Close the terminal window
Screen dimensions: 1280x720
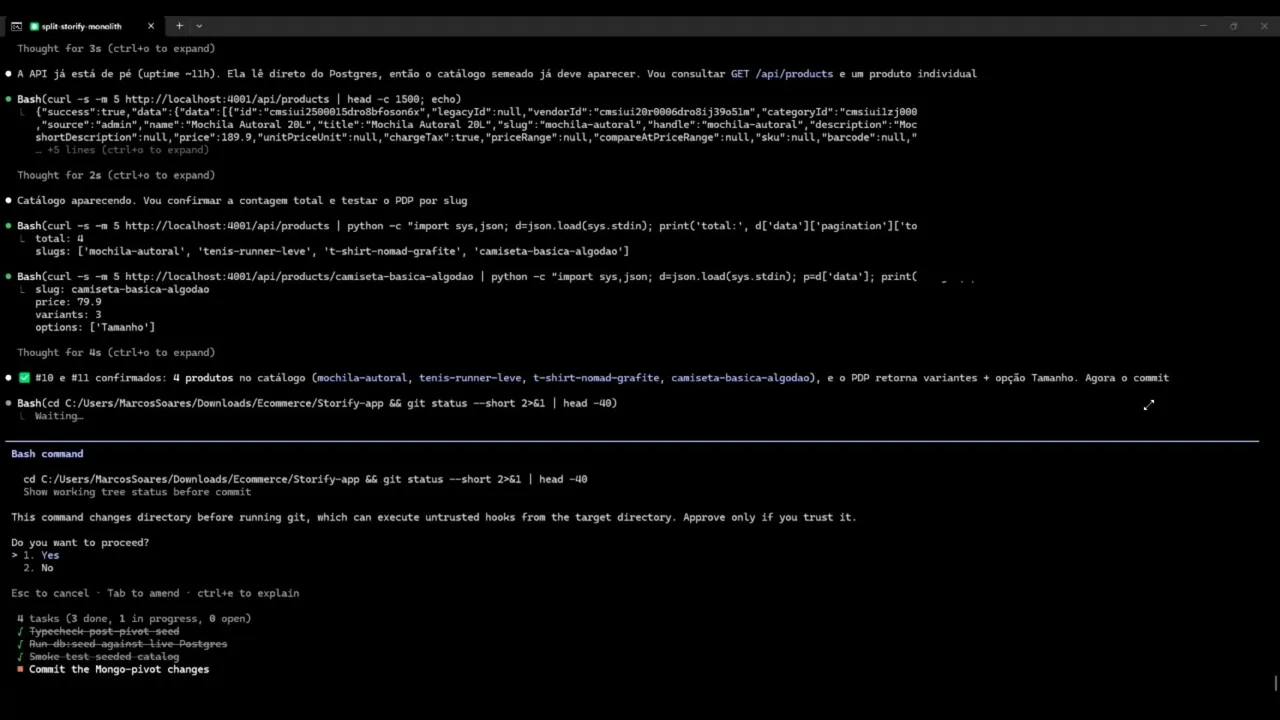[x=1264, y=26]
